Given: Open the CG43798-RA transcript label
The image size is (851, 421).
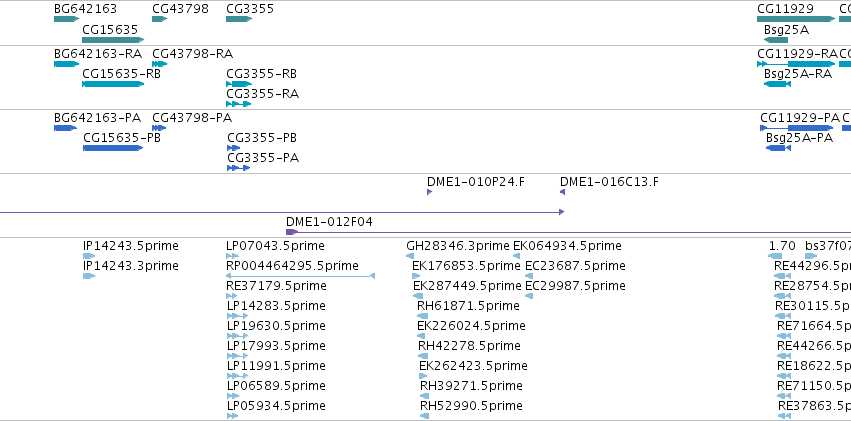Looking at the screenshot, I should (192, 54).
